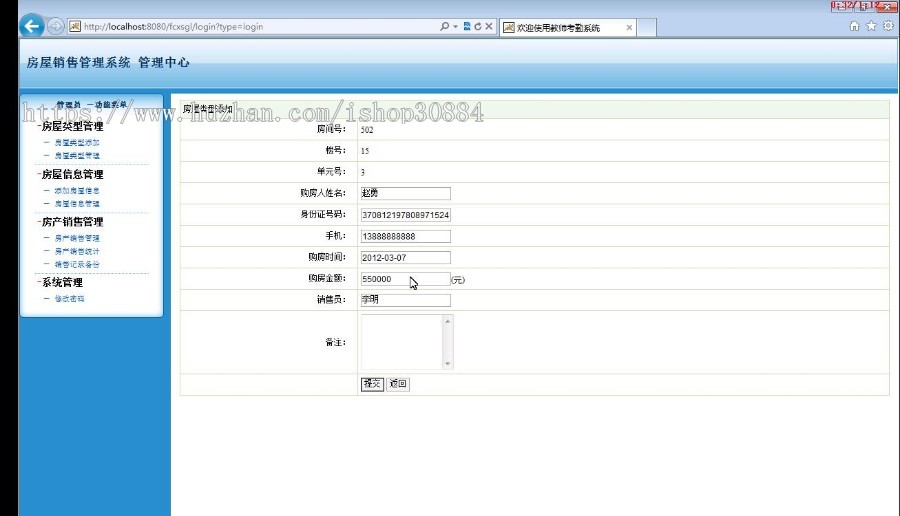Viewport: 900px width, 516px height.
Task: Click the search magnifier in address bar
Action: (x=444, y=26)
